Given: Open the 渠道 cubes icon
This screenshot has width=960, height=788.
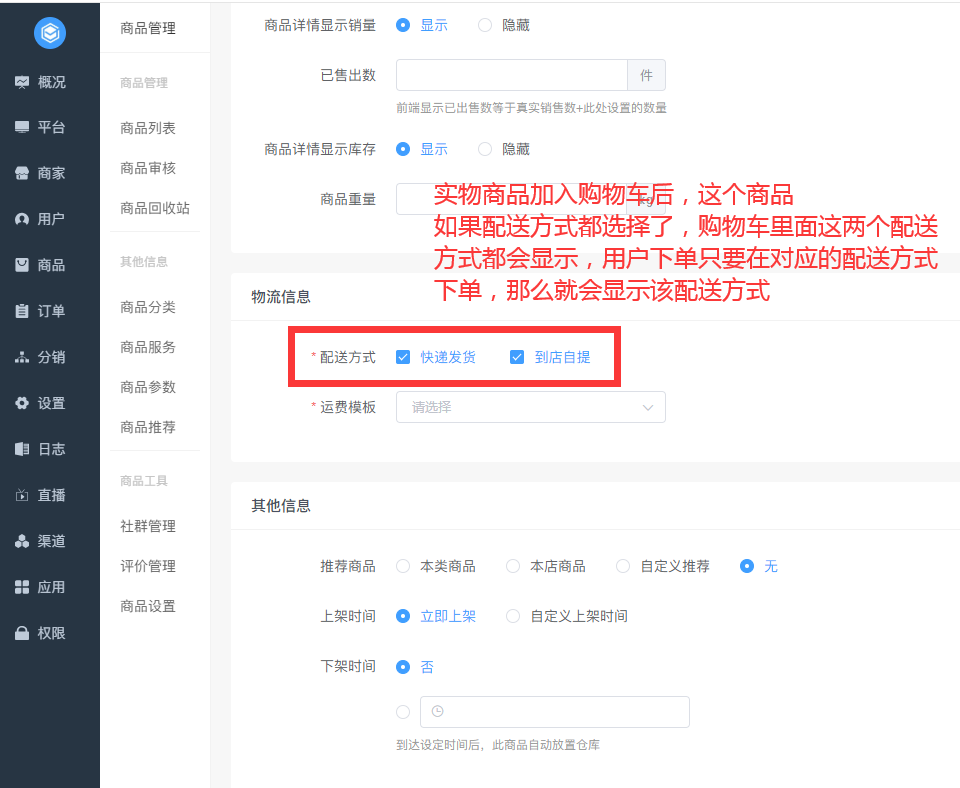Looking at the screenshot, I should (22, 541).
